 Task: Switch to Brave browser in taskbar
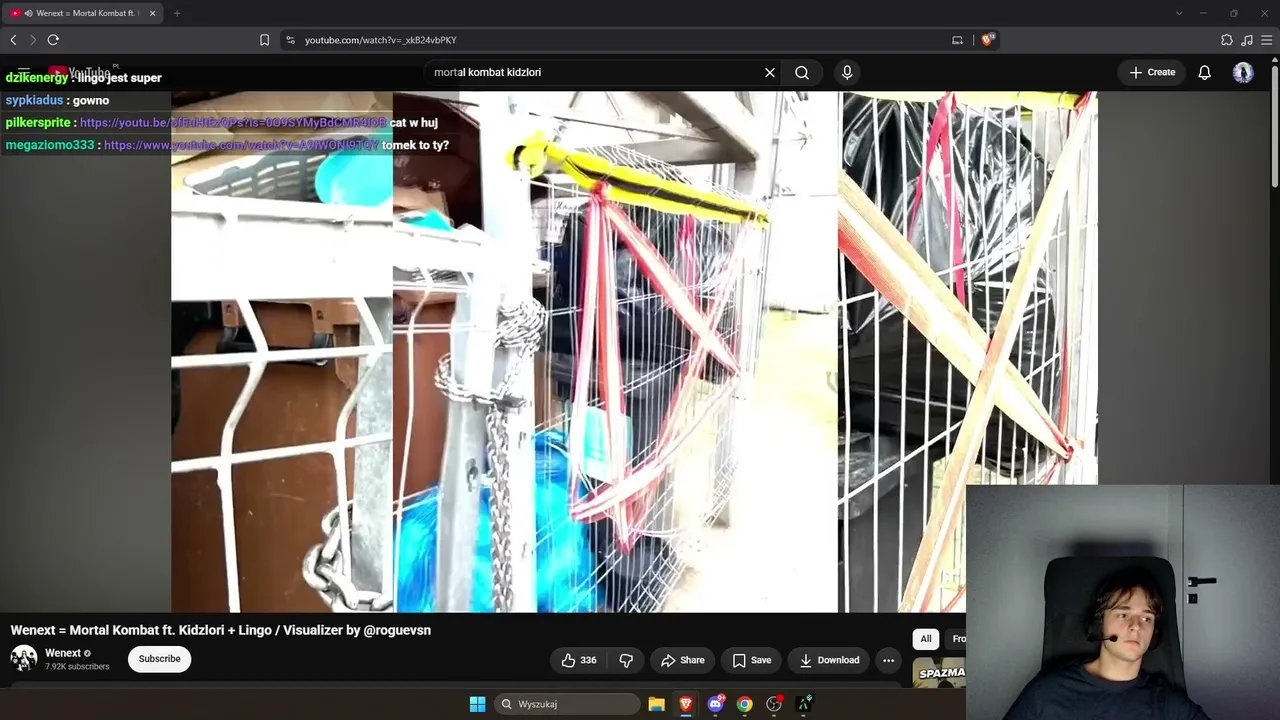tap(686, 704)
